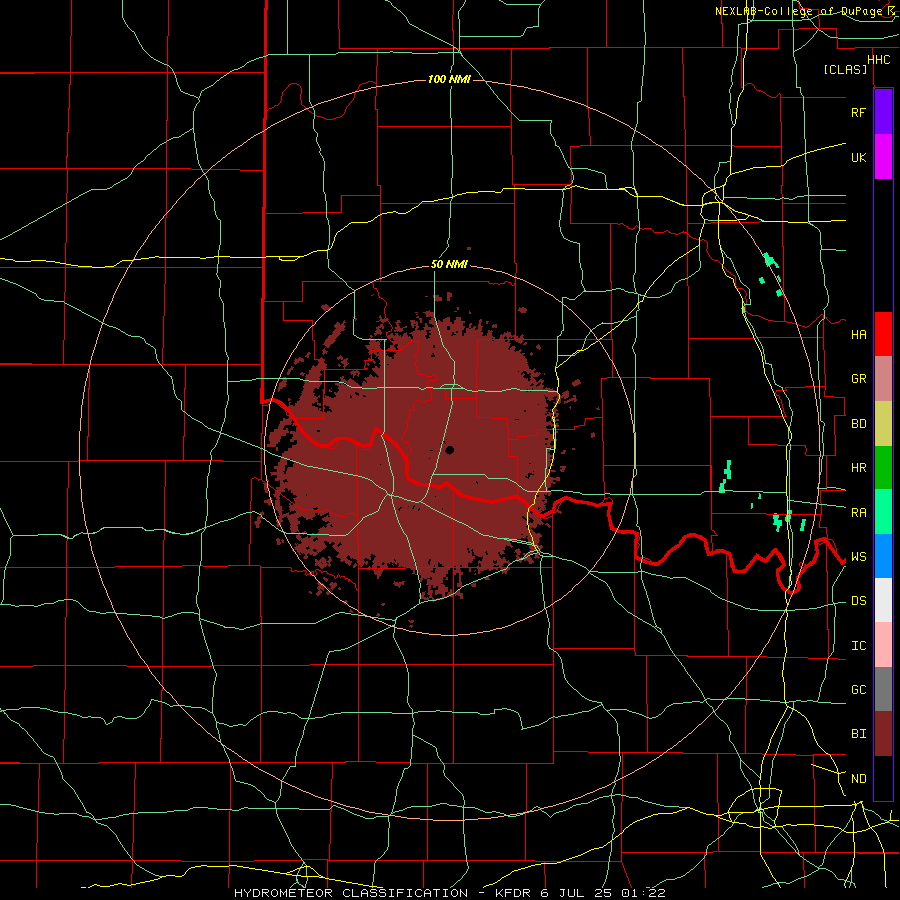Click the BI legend label
The image size is (900, 900).
(858, 734)
